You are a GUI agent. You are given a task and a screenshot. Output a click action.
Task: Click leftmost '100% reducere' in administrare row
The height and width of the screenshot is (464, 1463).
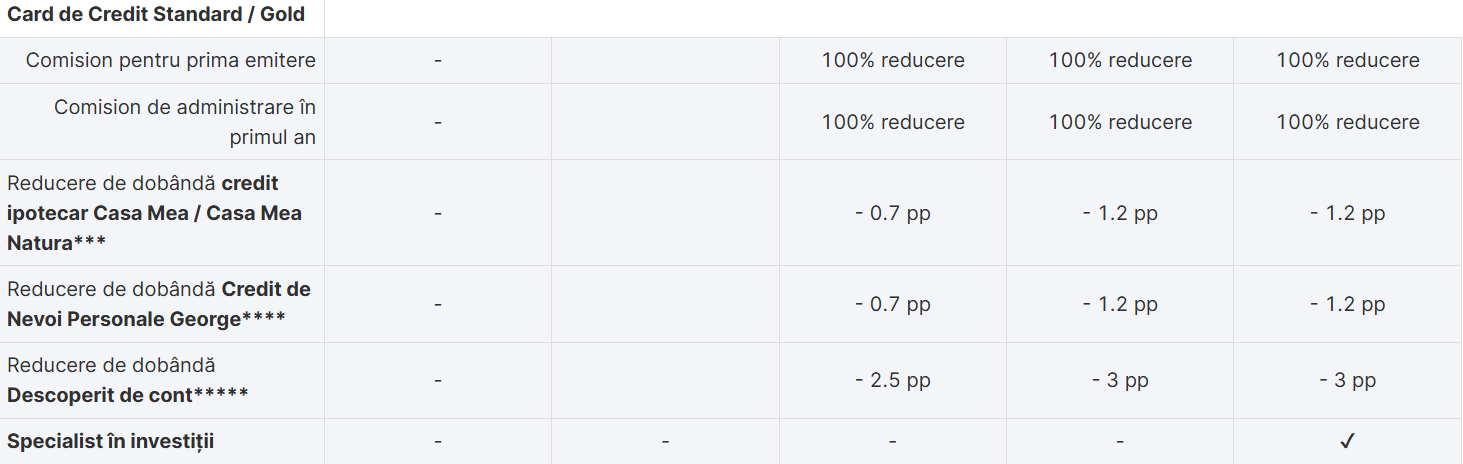coord(892,122)
